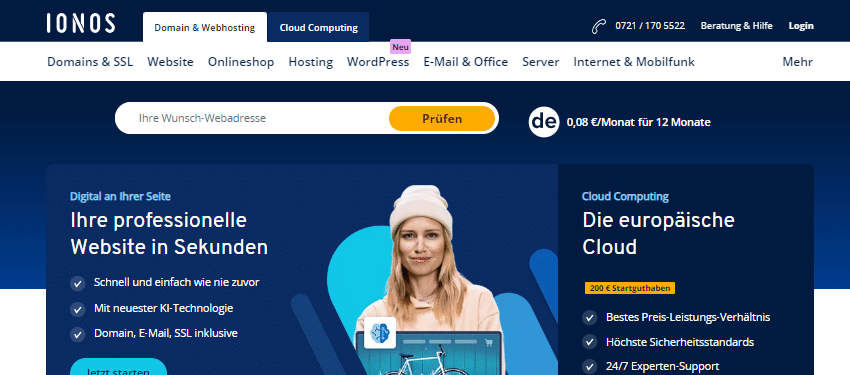Click text 'Höchste Sicherheitsstandards'
Screen dimensions: 850x375
click(680, 342)
